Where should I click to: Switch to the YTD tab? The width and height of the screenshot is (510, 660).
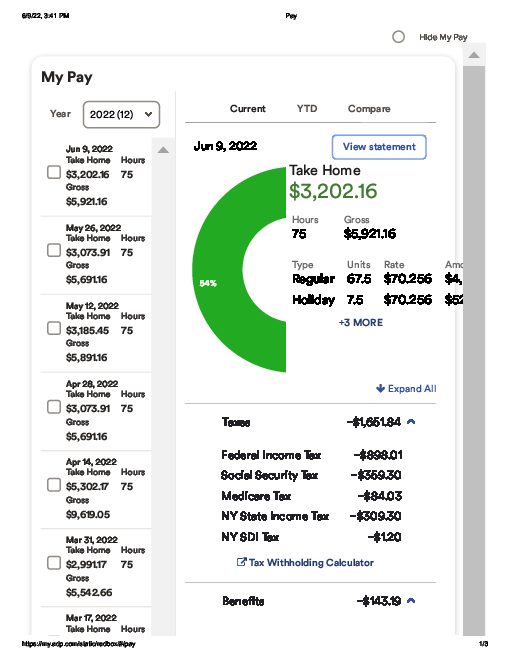pos(307,109)
